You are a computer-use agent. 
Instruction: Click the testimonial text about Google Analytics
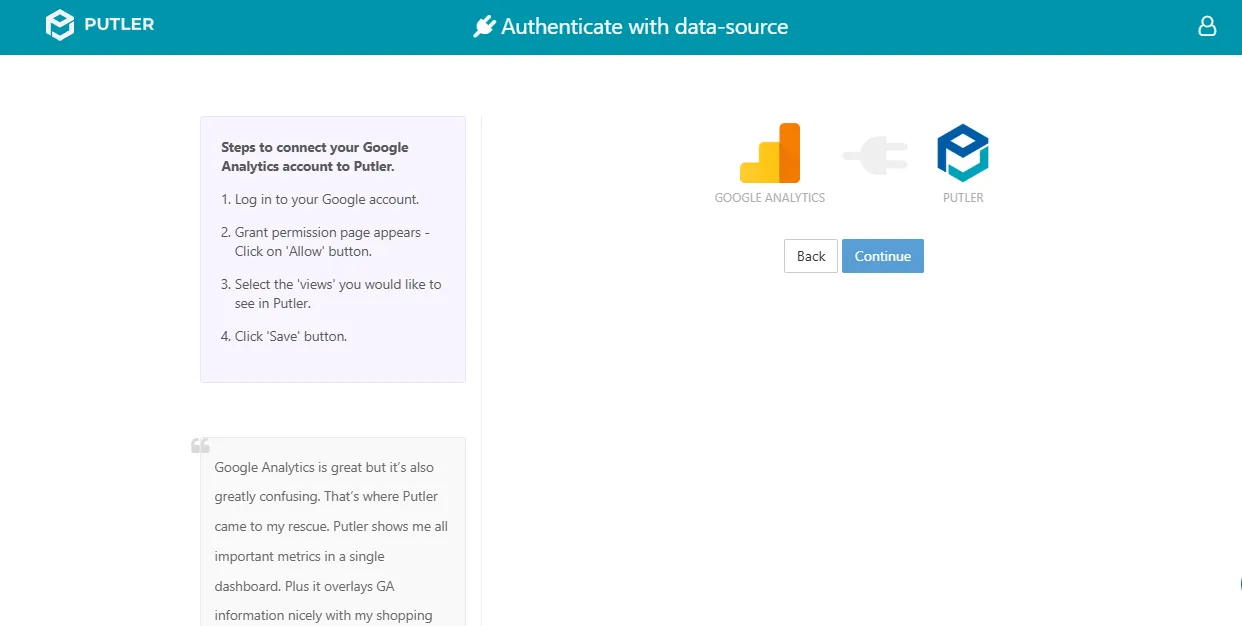coord(332,541)
